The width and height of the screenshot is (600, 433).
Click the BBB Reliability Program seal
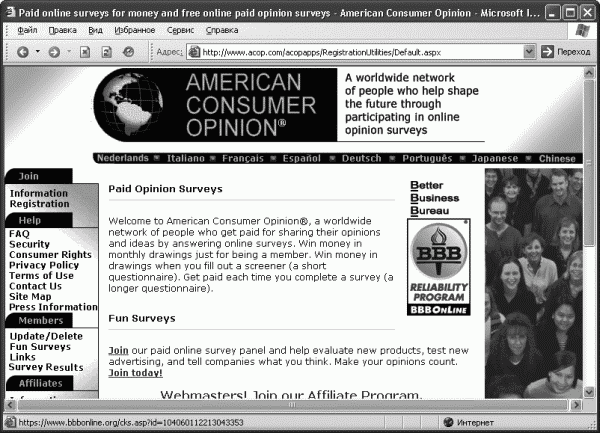pos(439,267)
